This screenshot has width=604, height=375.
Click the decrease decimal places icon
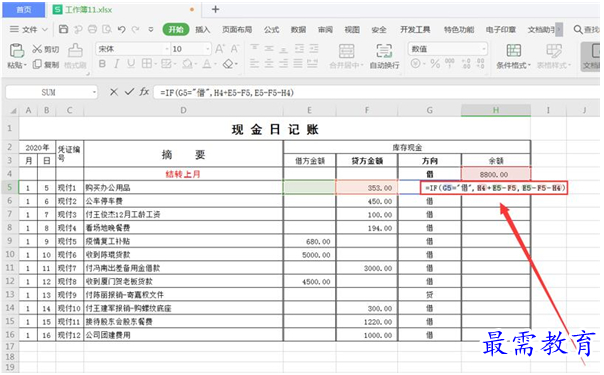point(480,64)
